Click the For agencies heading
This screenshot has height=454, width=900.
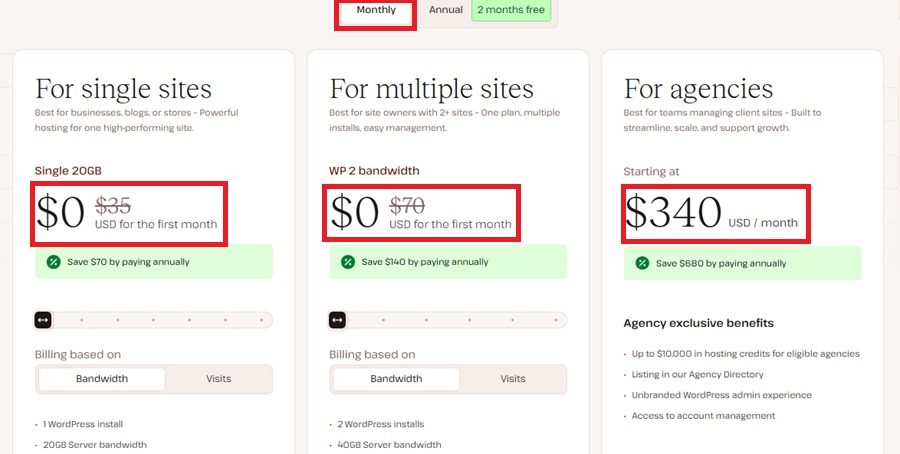tap(699, 90)
